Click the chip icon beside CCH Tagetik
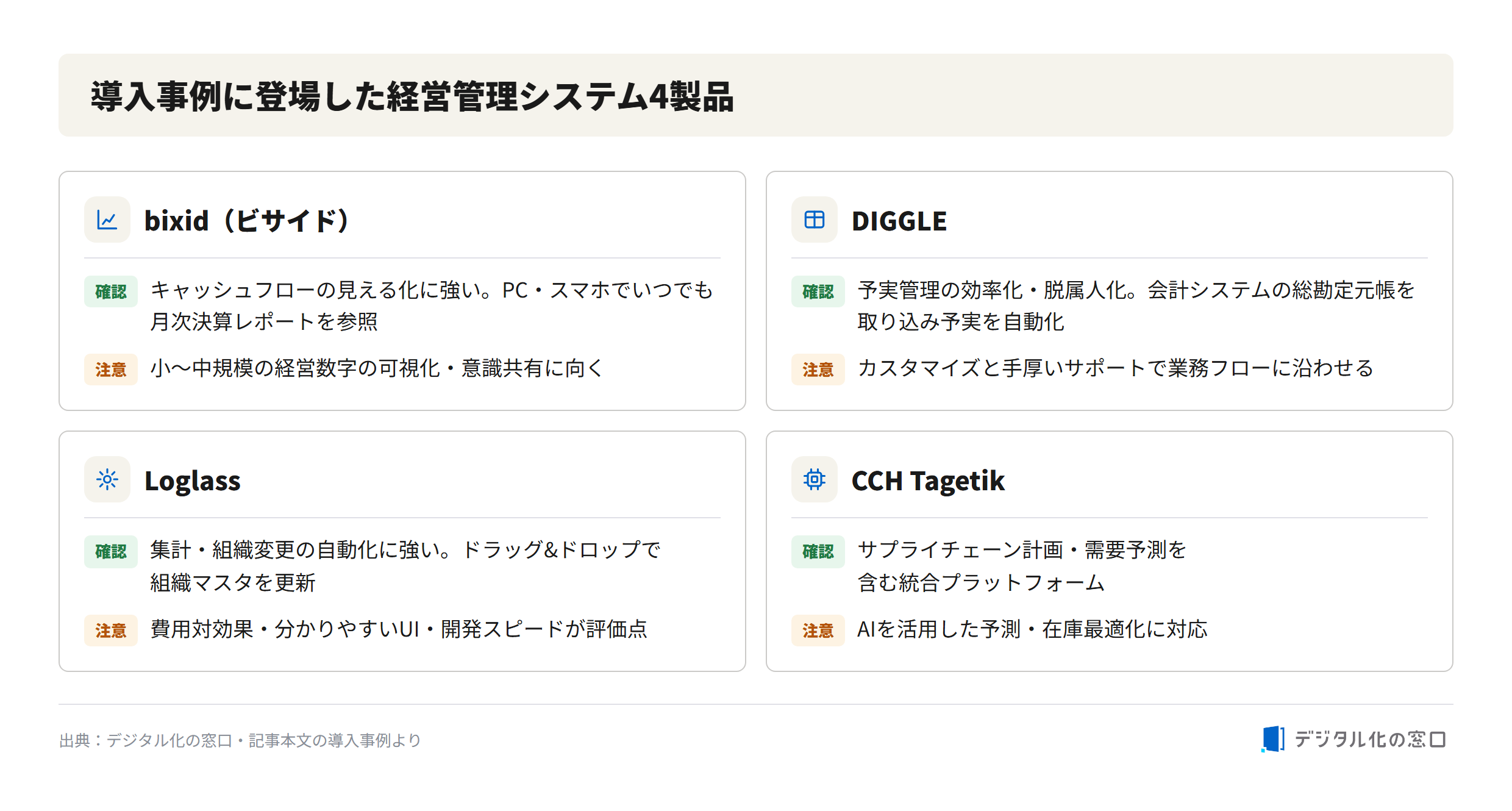This screenshot has height=811, width=1512. [x=815, y=479]
